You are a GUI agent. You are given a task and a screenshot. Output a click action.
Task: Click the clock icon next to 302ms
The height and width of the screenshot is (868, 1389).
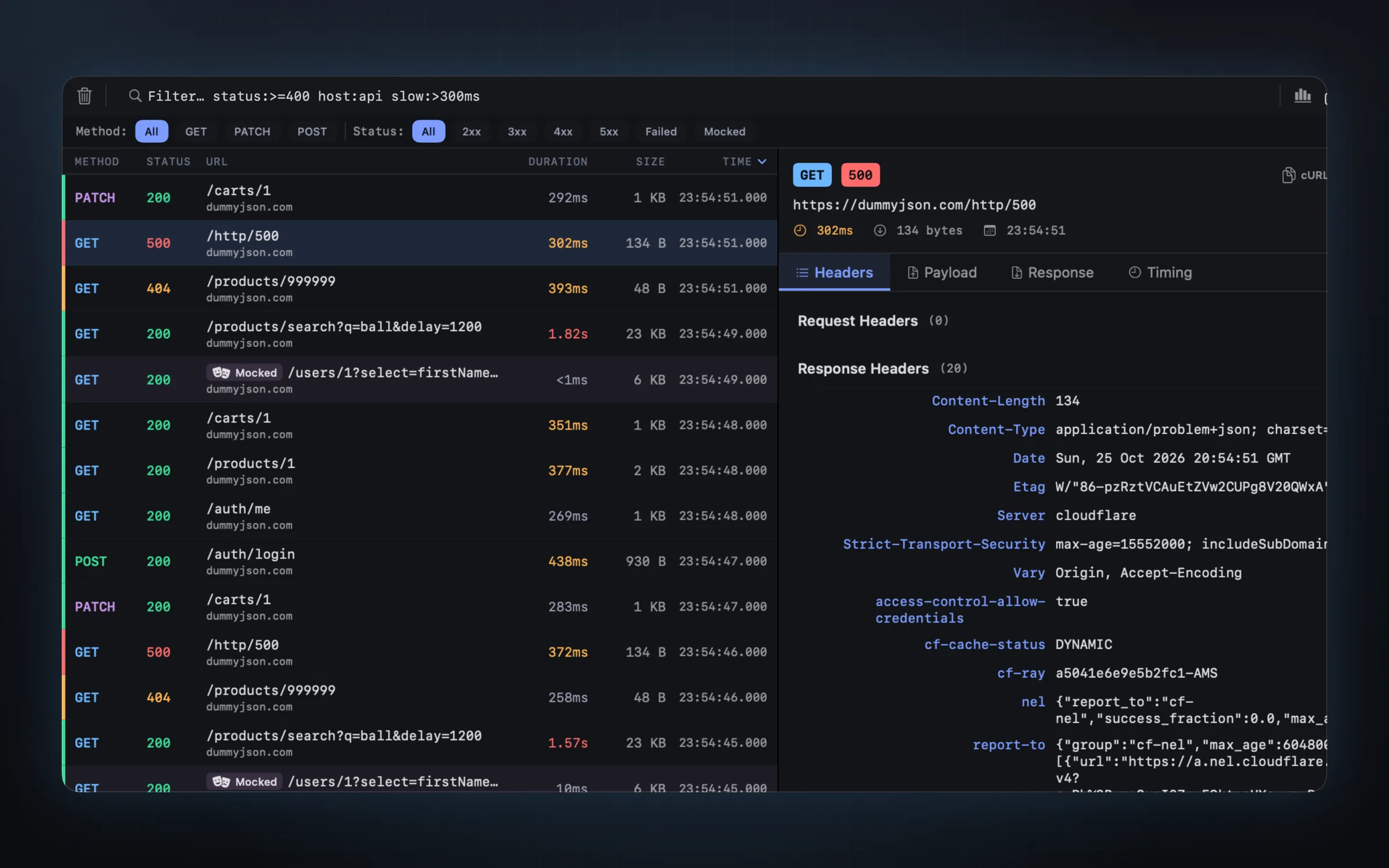coord(800,230)
